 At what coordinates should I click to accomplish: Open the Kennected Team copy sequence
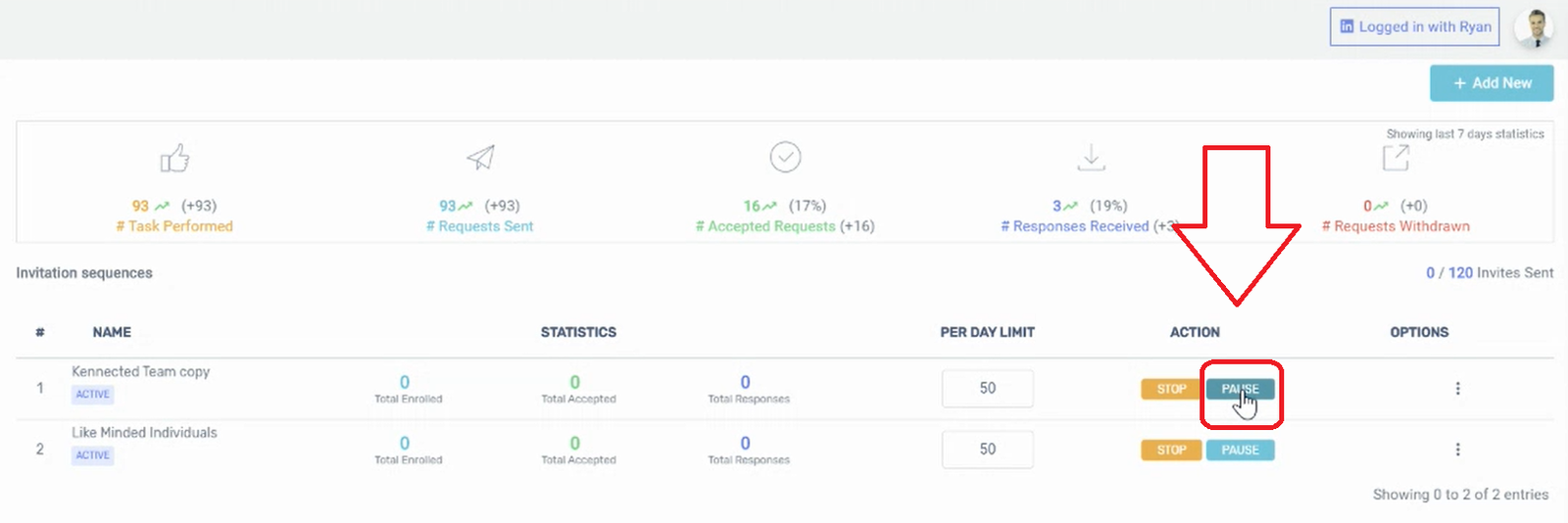[x=140, y=372]
